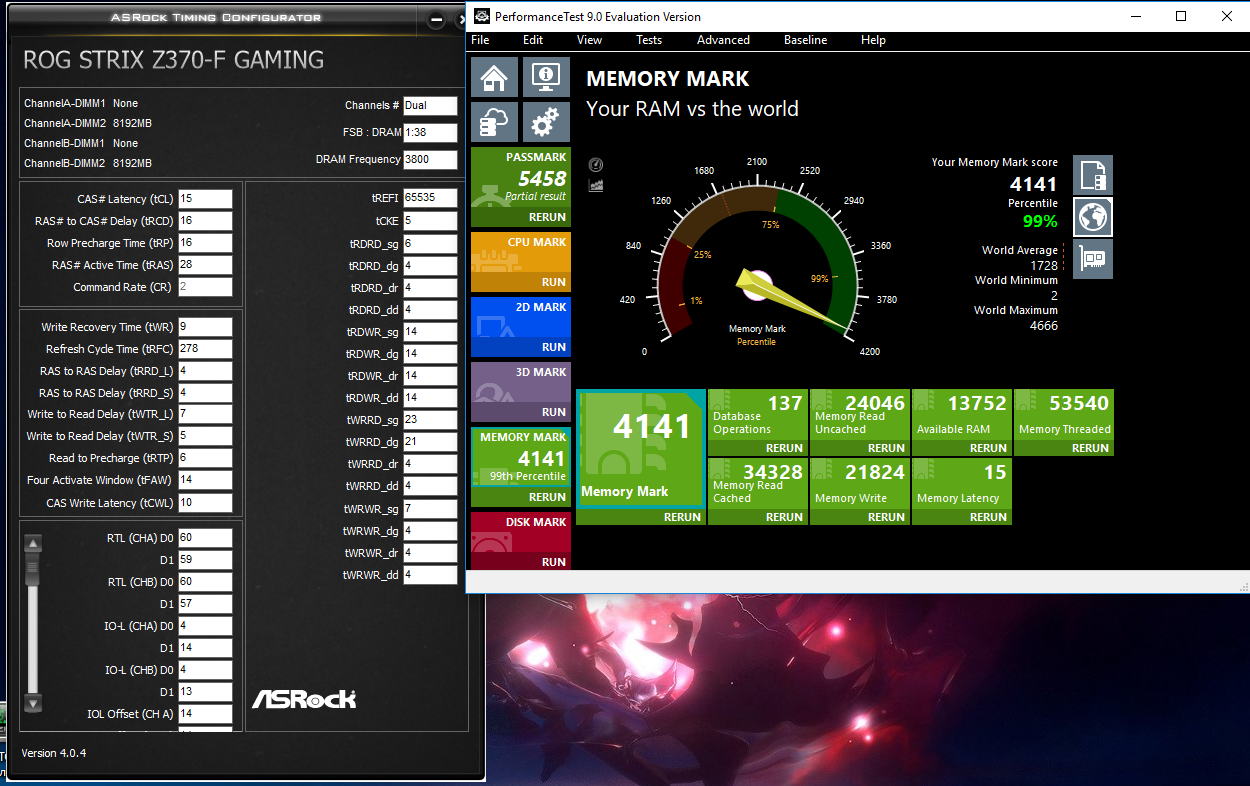Click the gauge dial icon left of the speedometer
The height and width of the screenshot is (786, 1250).
point(596,165)
